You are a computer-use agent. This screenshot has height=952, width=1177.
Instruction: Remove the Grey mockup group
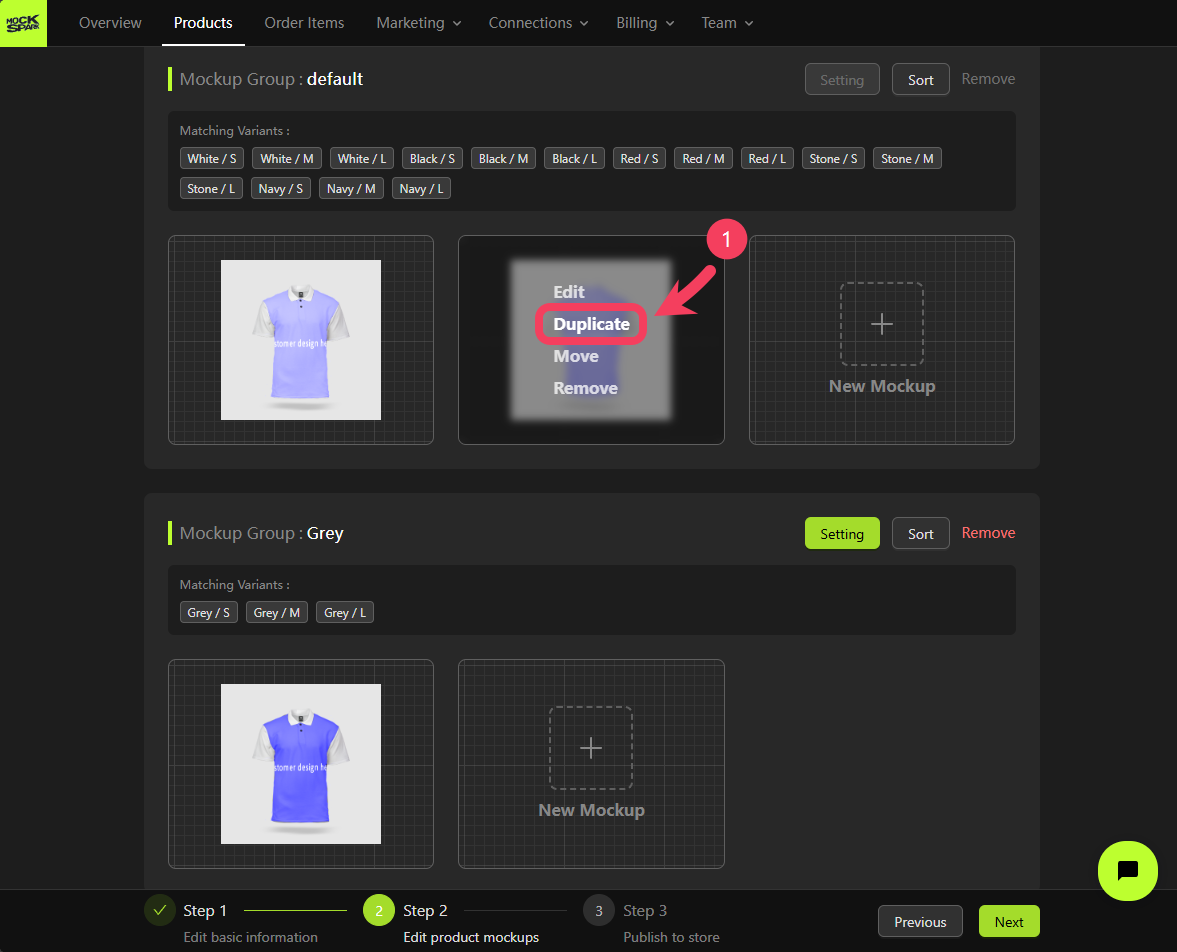click(x=988, y=533)
